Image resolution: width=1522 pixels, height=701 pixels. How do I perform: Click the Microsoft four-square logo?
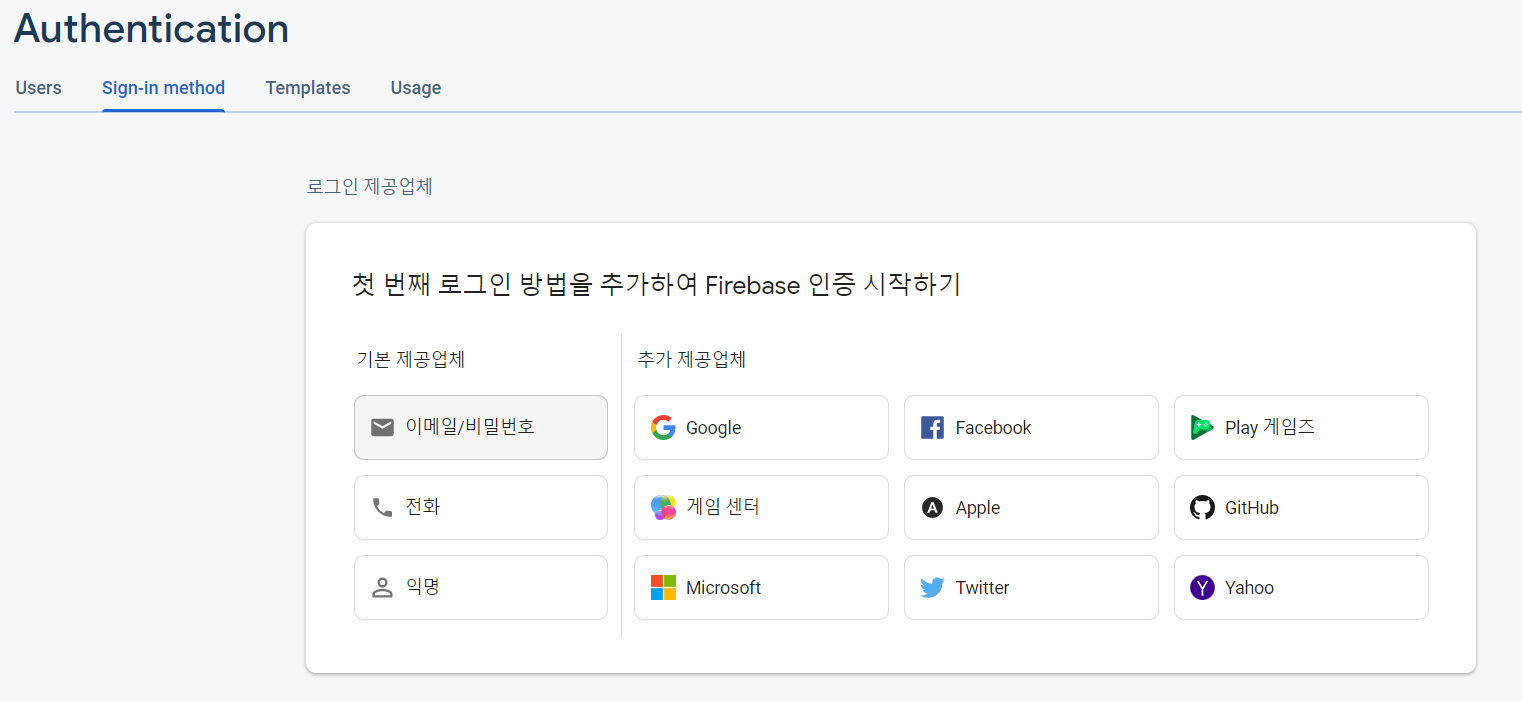(663, 587)
